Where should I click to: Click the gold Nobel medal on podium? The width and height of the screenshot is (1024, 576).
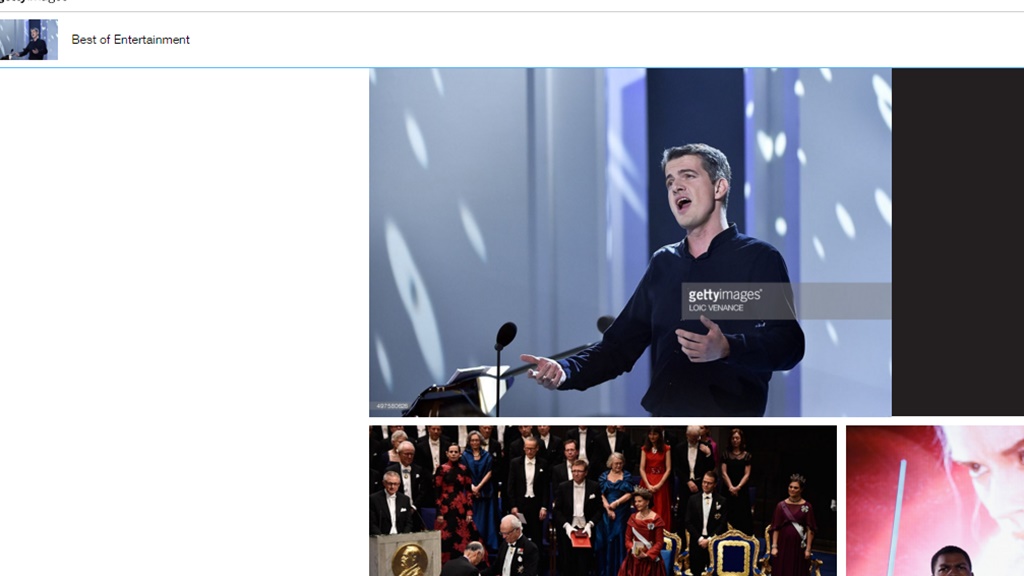coord(410,560)
